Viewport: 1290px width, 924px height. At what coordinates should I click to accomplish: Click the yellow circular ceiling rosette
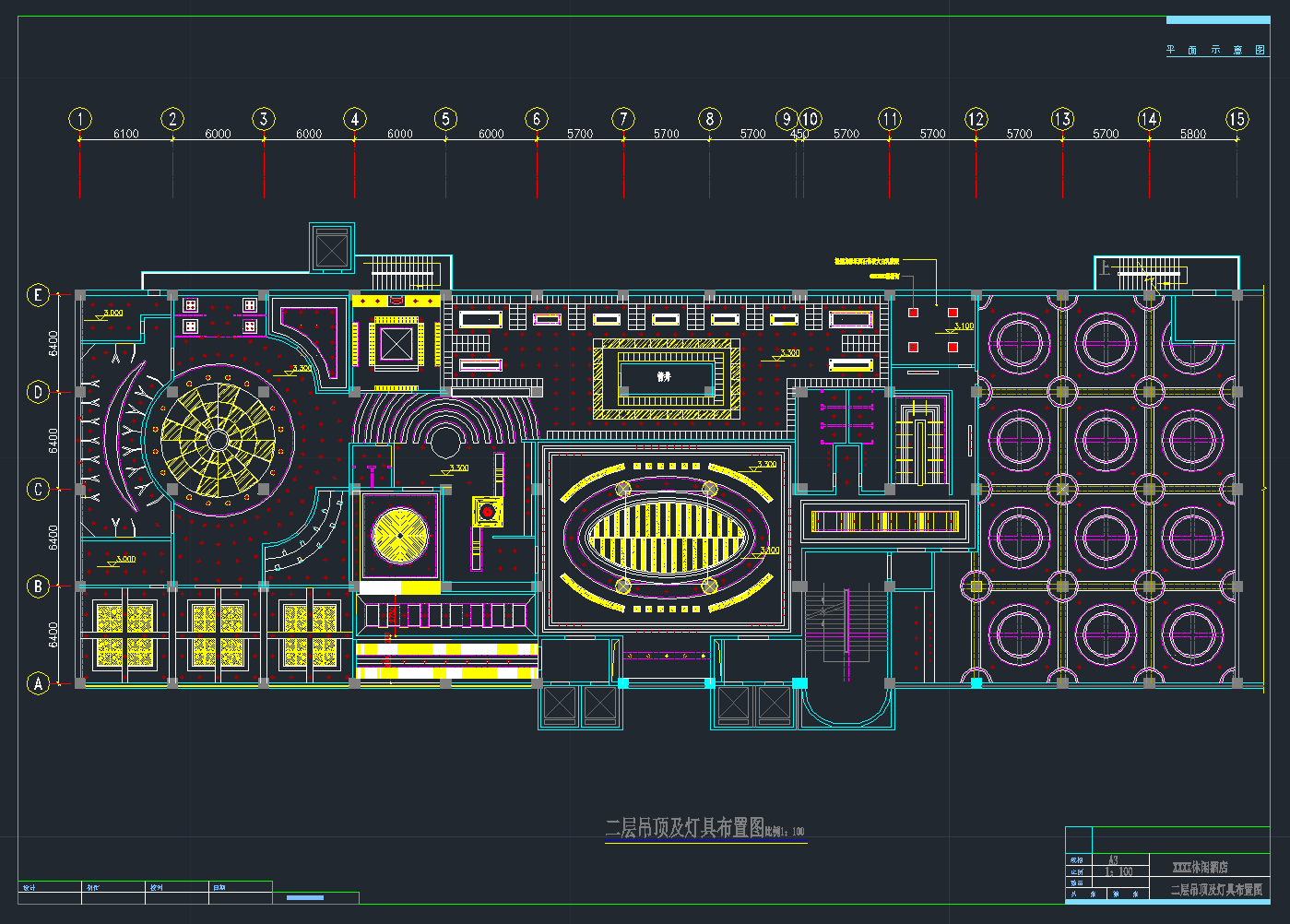tap(399, 537)
